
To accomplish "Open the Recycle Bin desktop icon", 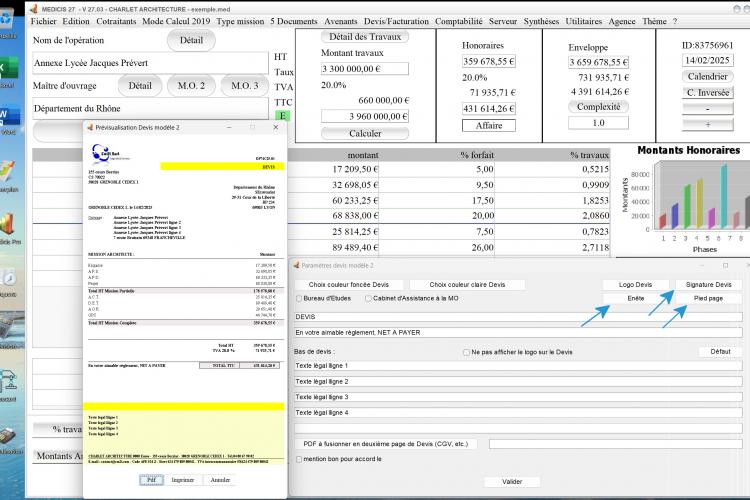I will click(6, 20).
